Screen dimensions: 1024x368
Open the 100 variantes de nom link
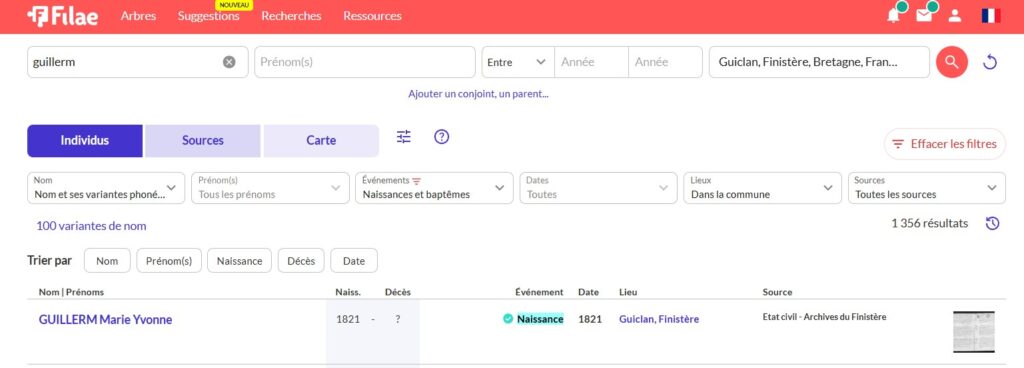click(x=91, y=226)
